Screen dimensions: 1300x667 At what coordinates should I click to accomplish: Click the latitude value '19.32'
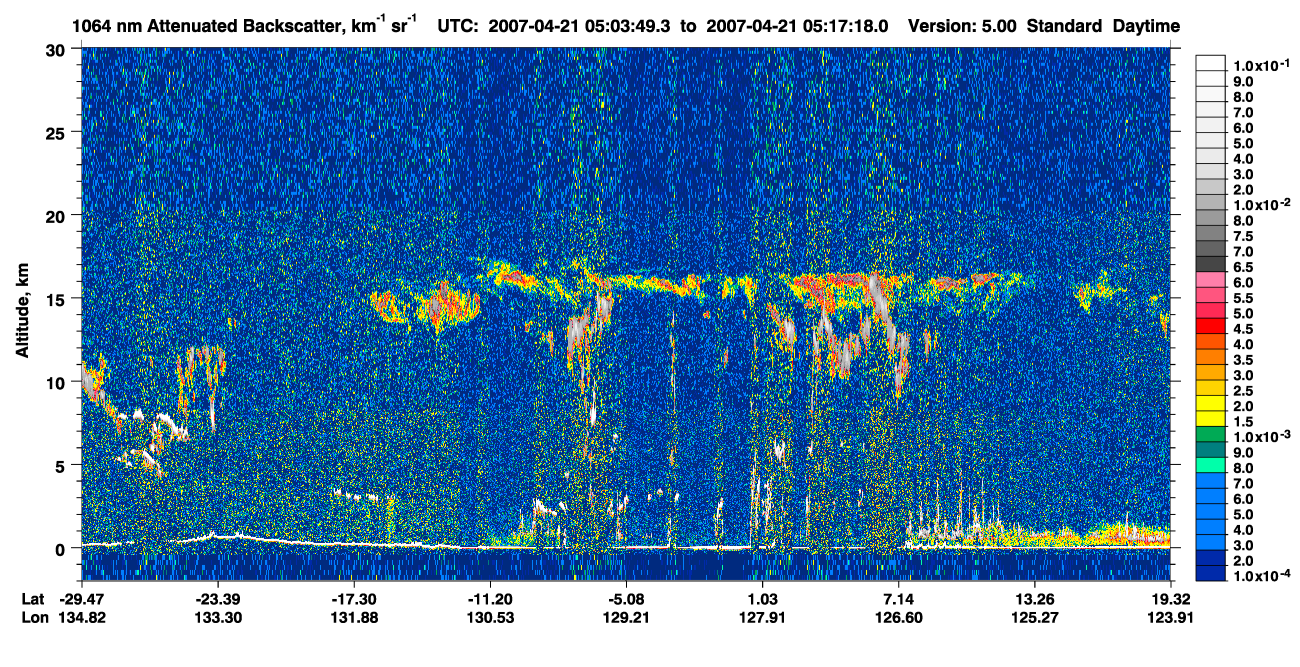1171,599
